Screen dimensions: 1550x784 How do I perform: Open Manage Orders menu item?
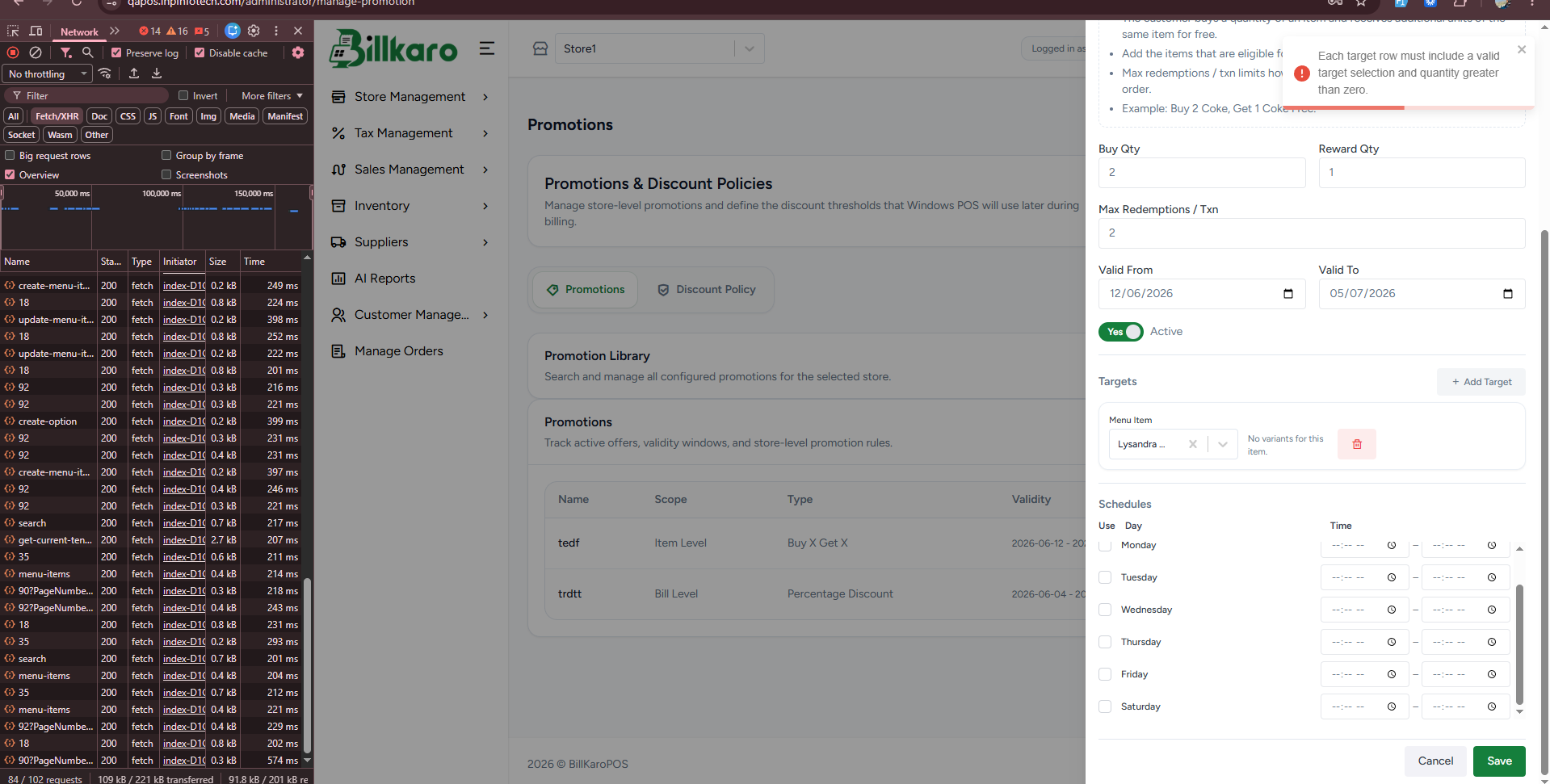point(398,351)
